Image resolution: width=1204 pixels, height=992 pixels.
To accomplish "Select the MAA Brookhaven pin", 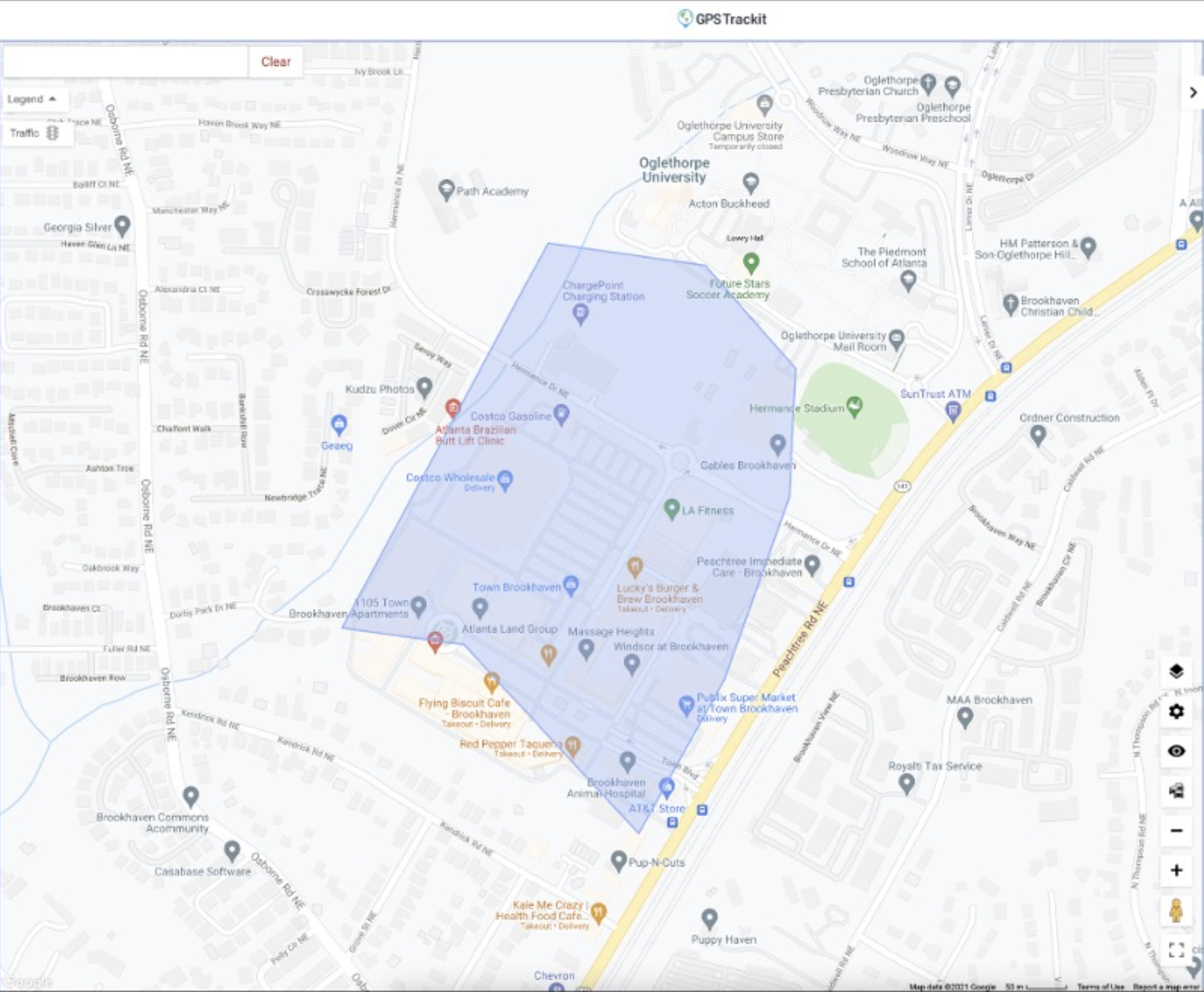I will [x=964, y=718].
